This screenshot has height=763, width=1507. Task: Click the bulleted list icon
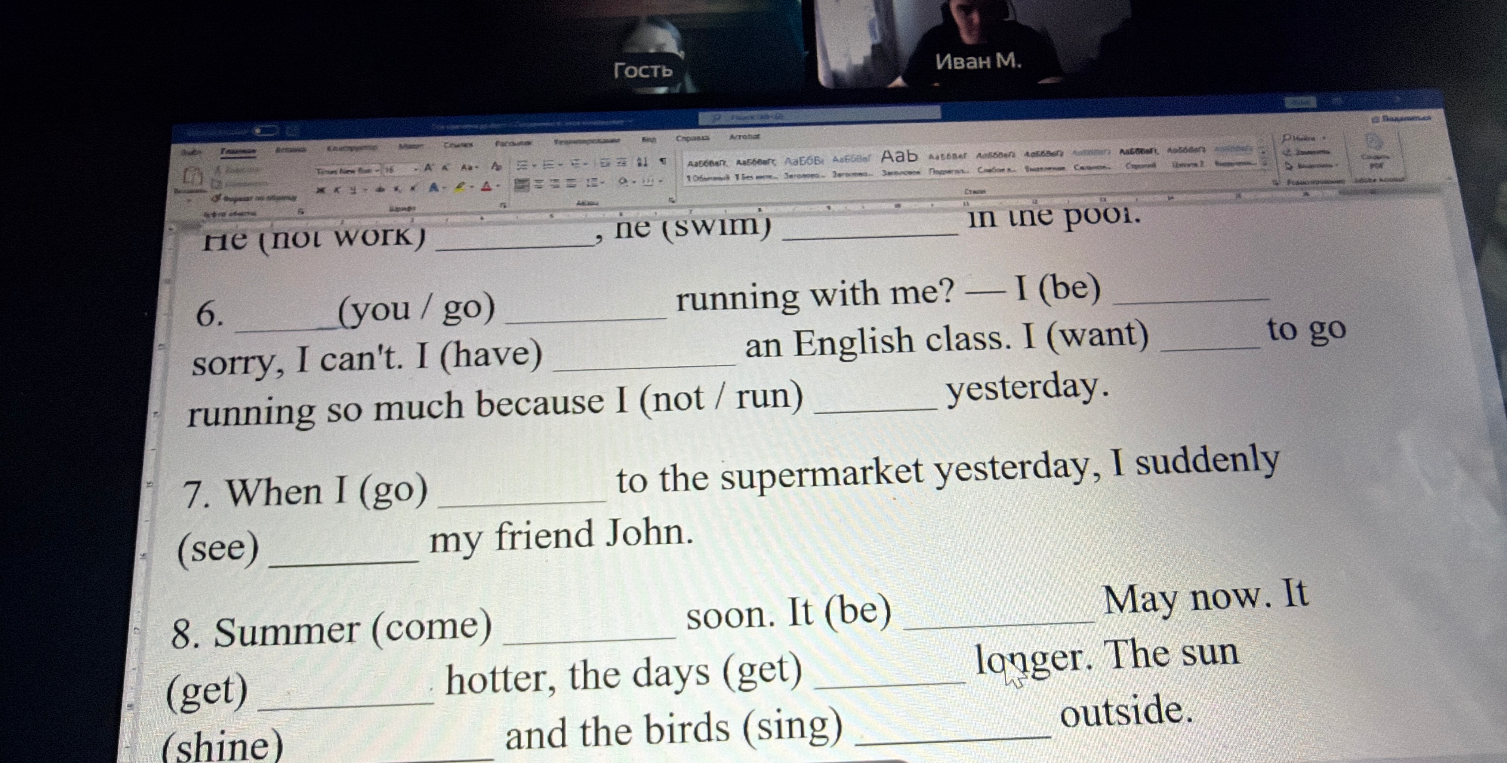click(522, 166)
